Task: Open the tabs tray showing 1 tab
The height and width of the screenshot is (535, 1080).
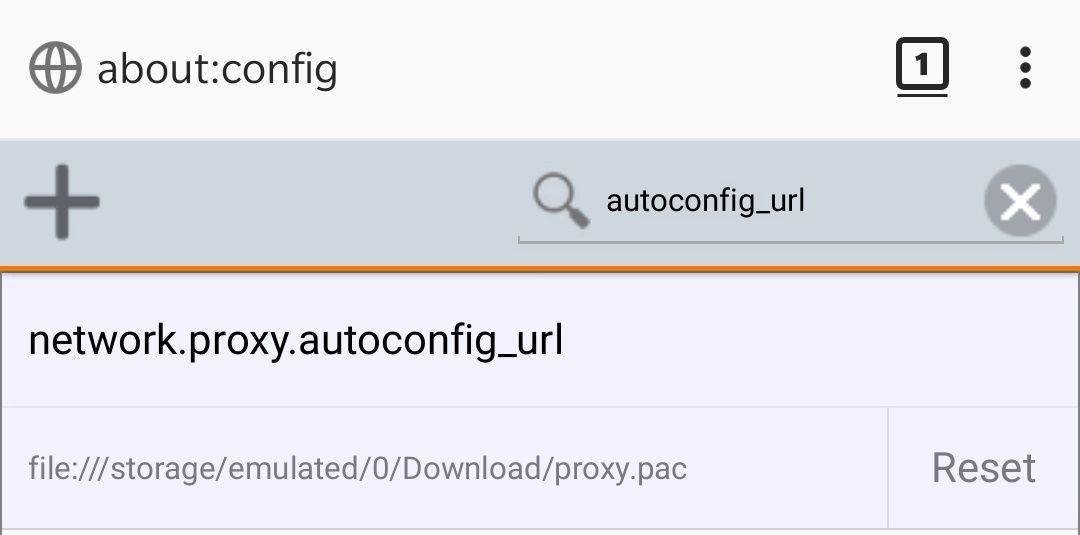Action: click(922, 68)
